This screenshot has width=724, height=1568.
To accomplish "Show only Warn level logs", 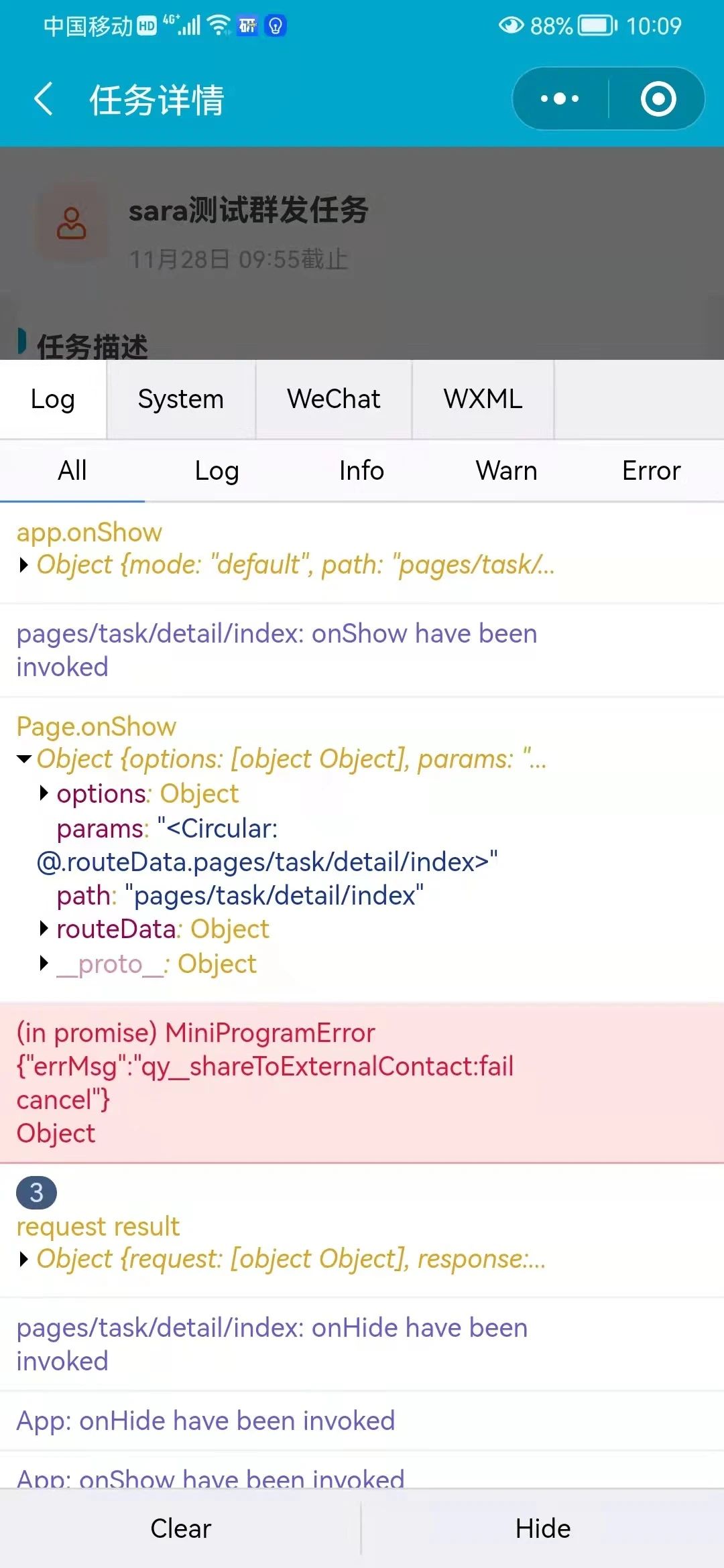I will click(x=506, y=470).
